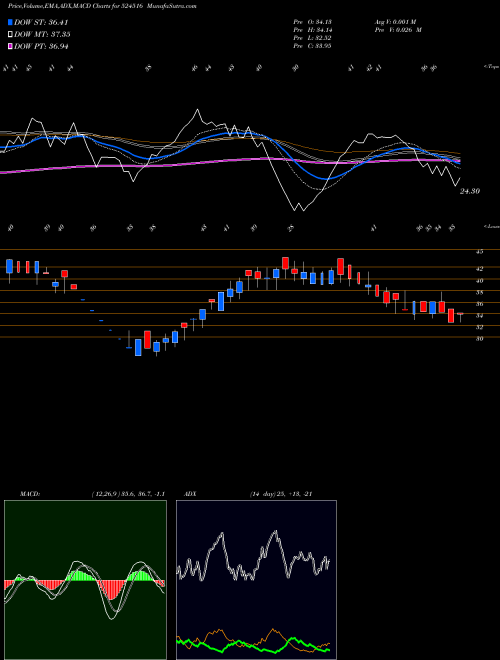Click the 'Pre V: 0.026 M' value
This screenshot has height=660, width=500.
(398, 30)
